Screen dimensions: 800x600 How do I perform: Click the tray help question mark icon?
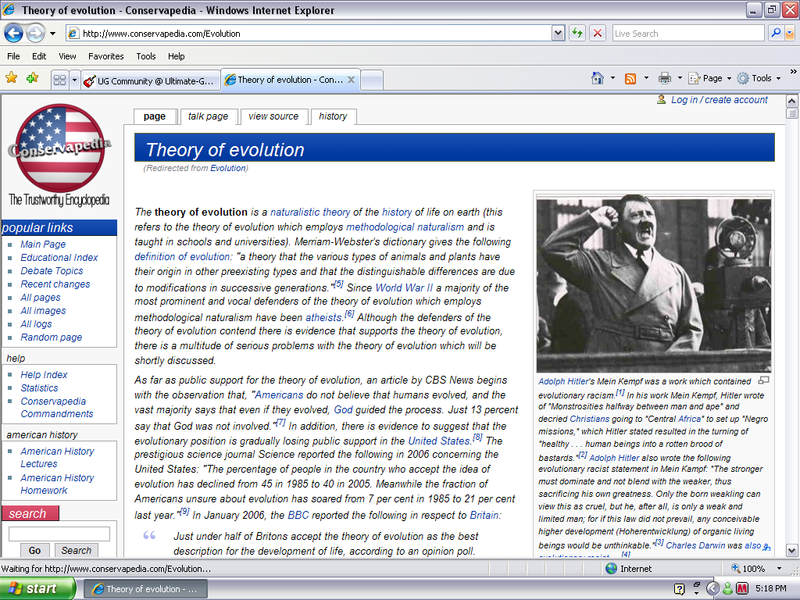pos(679,589)
